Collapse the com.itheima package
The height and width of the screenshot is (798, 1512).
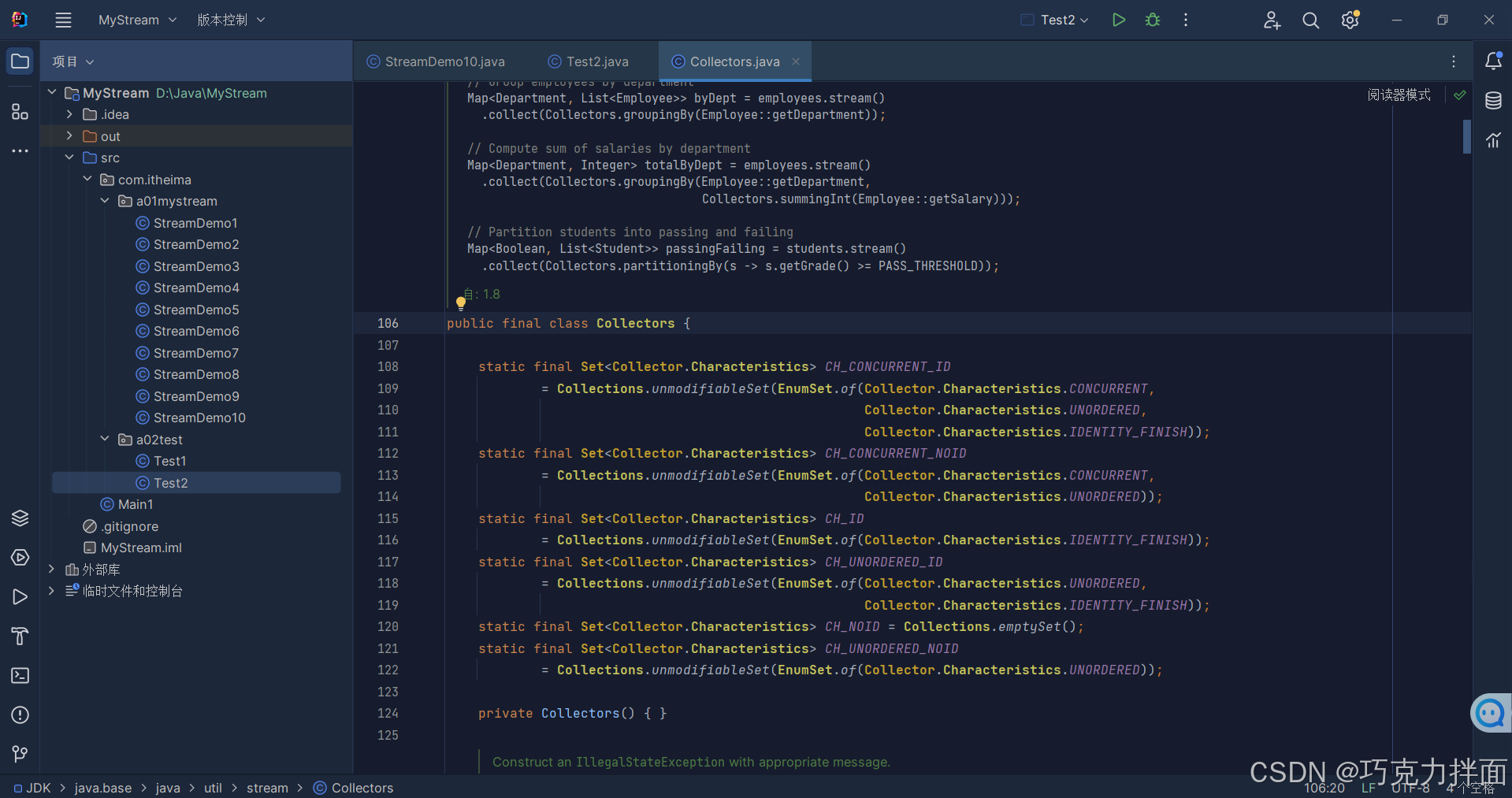tap(87, 179)
